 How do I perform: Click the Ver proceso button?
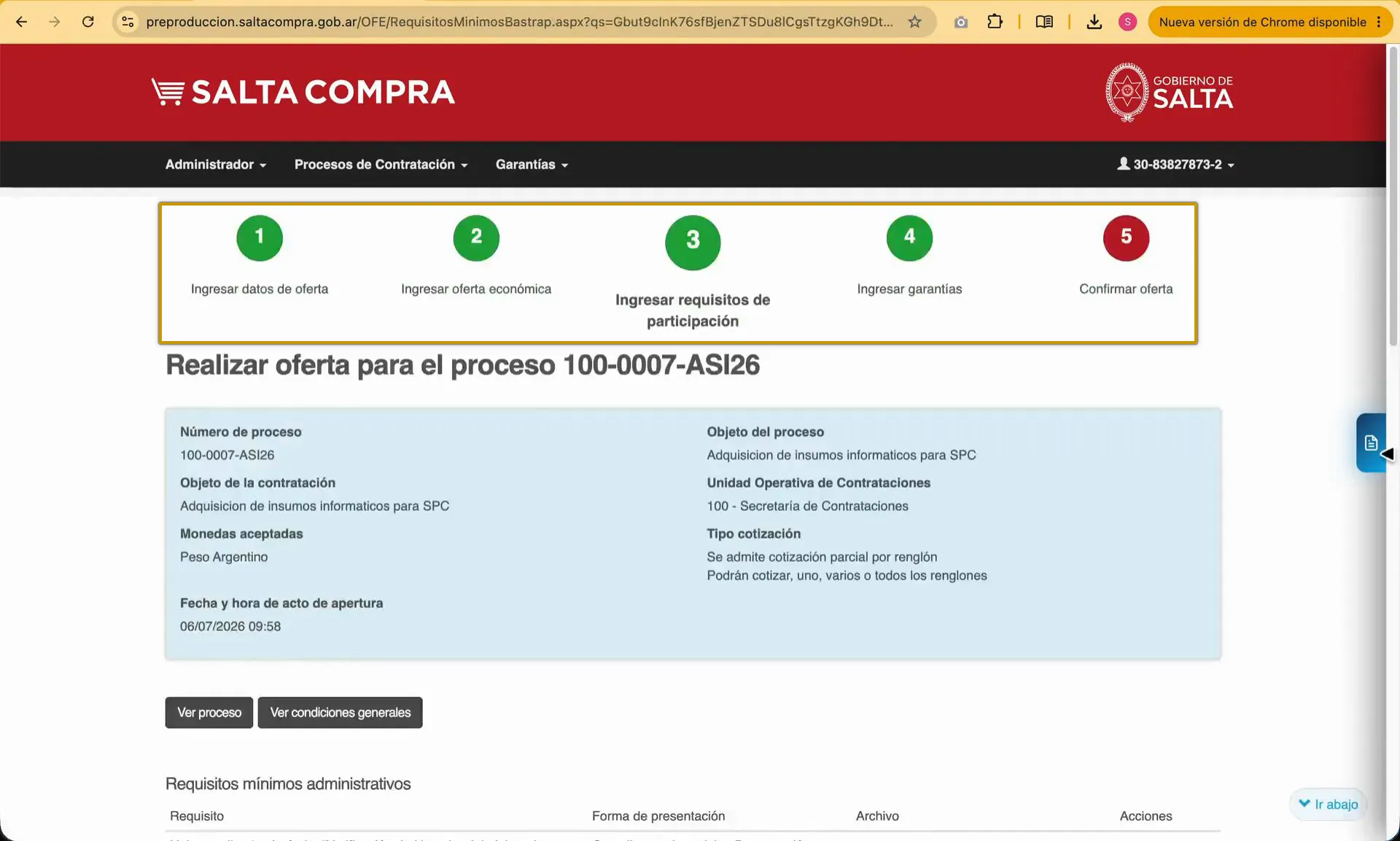209,713
